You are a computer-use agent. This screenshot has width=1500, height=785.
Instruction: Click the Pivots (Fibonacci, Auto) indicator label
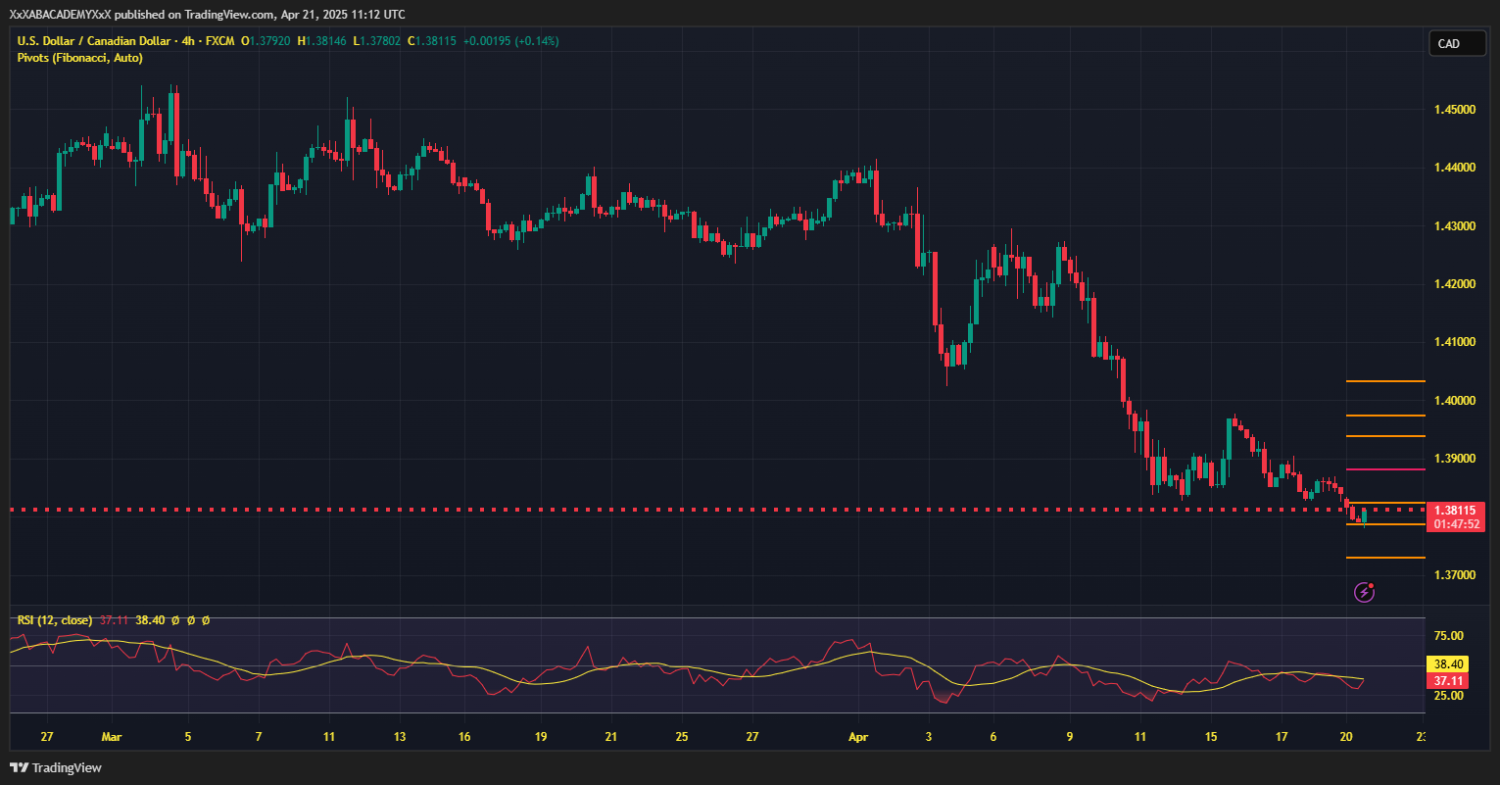tap(80, 58)
